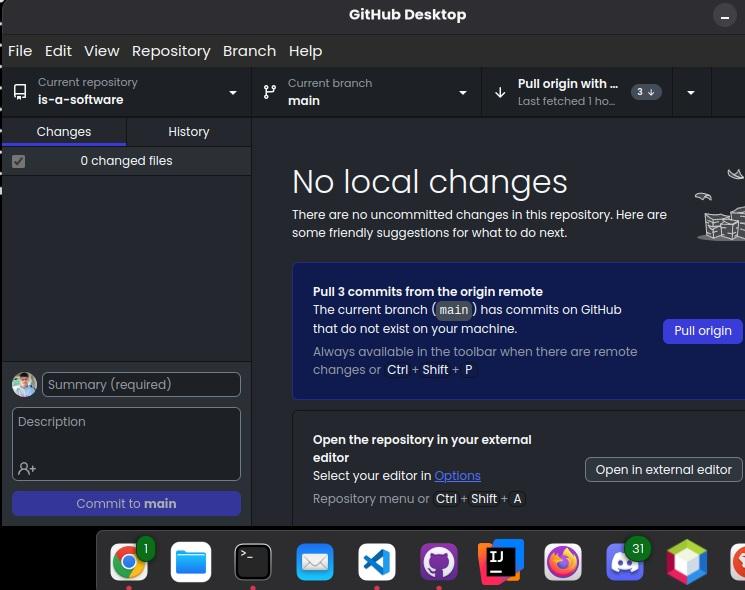Expand the Current repository dropdown
The width and height of the screenshot is (745, 590).
point(233,93)
